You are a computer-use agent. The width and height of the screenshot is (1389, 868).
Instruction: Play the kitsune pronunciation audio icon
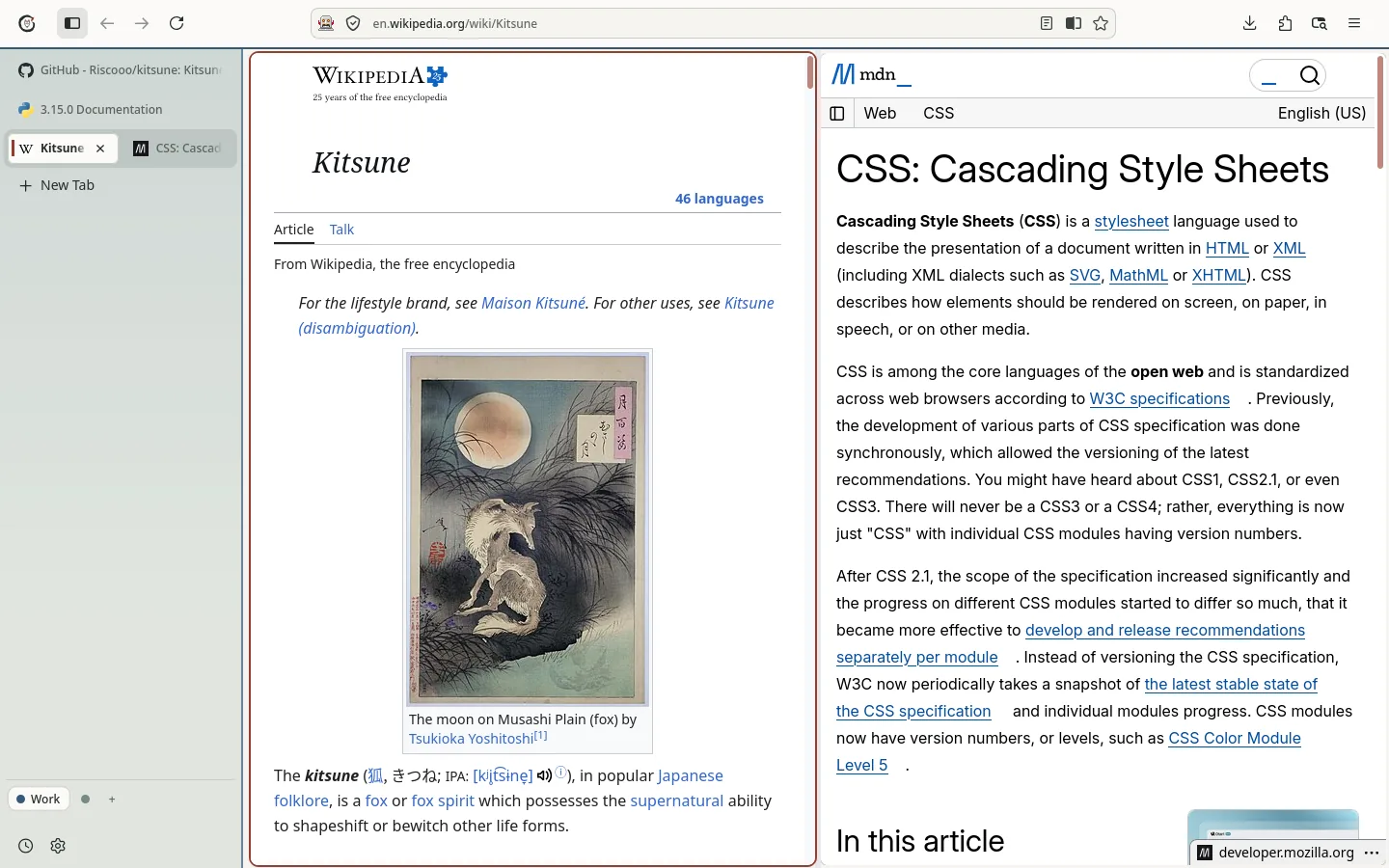[545, 775]
